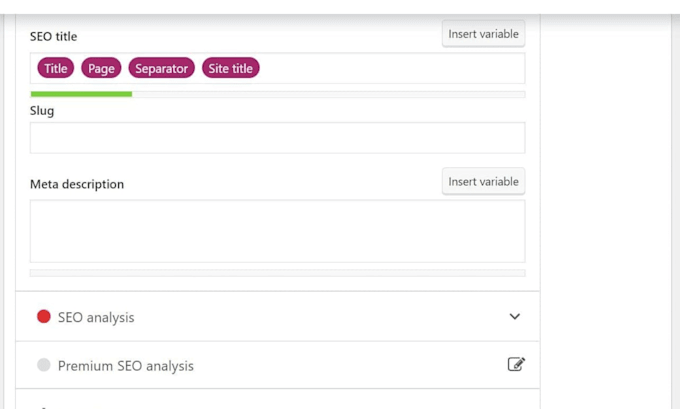Viewport: 680px width, 409px height.
Task: Click the grey Premium SEO analysis dot
Action: point(44,366)
